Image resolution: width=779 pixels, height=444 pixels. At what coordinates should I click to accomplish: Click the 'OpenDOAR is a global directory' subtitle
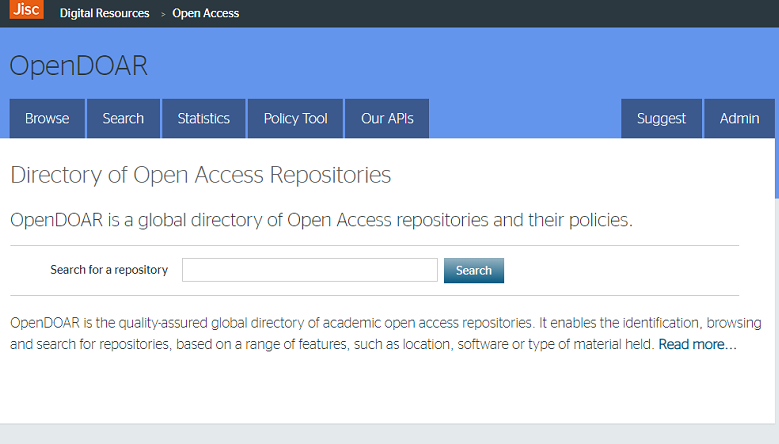(x=321, y=220)
